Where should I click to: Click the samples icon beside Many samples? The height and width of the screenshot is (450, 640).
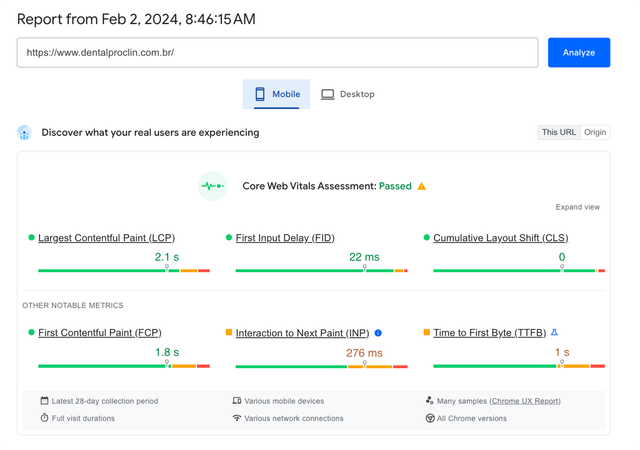pos(429,400)
